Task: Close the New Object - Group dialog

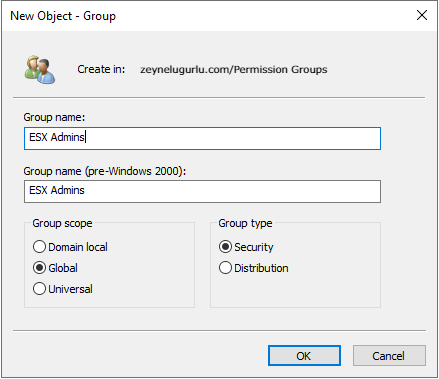Action: (x=422, y=15)
